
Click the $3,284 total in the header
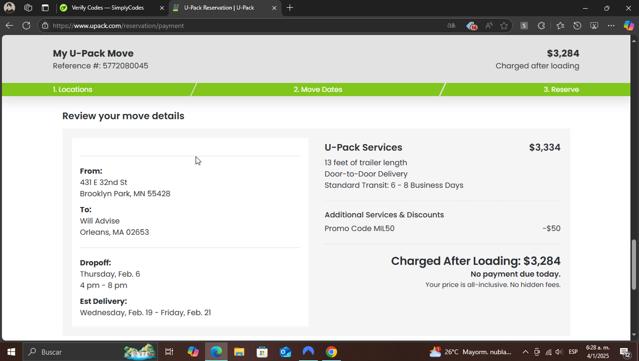click(563, 53)
